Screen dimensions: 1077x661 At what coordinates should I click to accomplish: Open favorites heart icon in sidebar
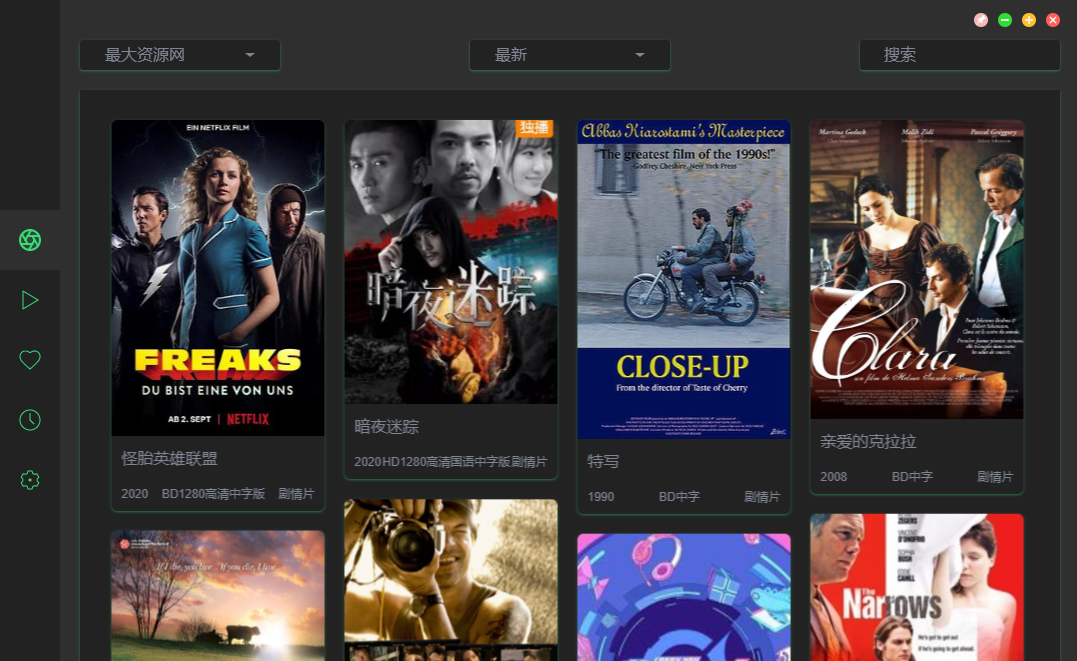click(x=30, y=359)
